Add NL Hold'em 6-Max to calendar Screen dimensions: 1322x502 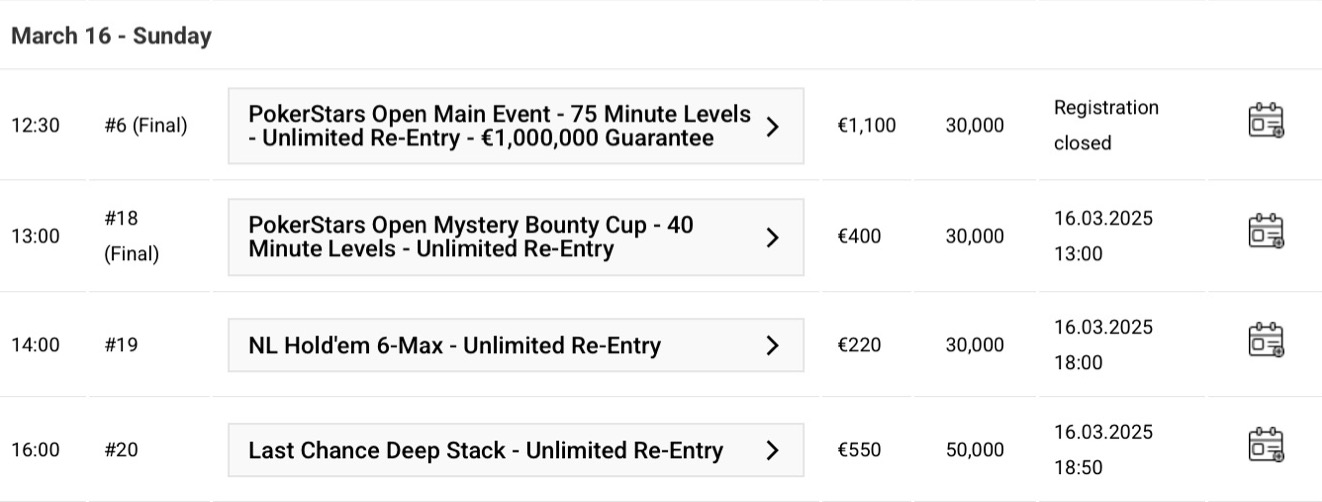[1266, 340]
